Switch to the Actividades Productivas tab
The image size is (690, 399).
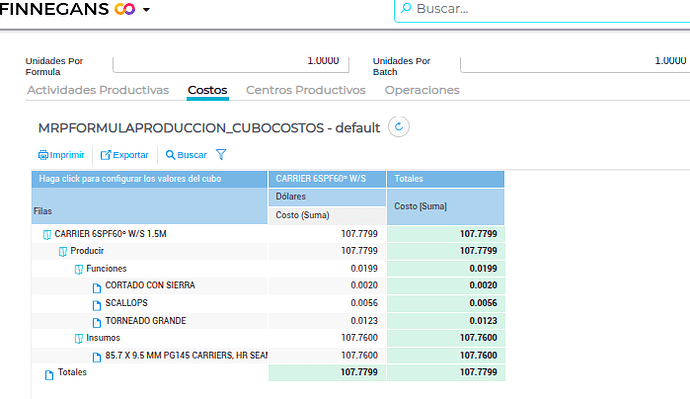(x=98, y=90)
